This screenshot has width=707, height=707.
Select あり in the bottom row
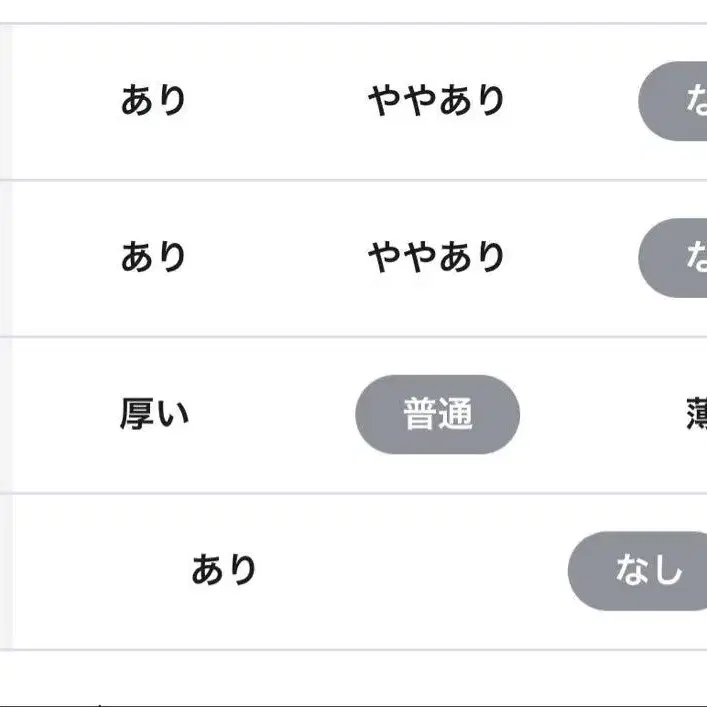coord(224,571)
